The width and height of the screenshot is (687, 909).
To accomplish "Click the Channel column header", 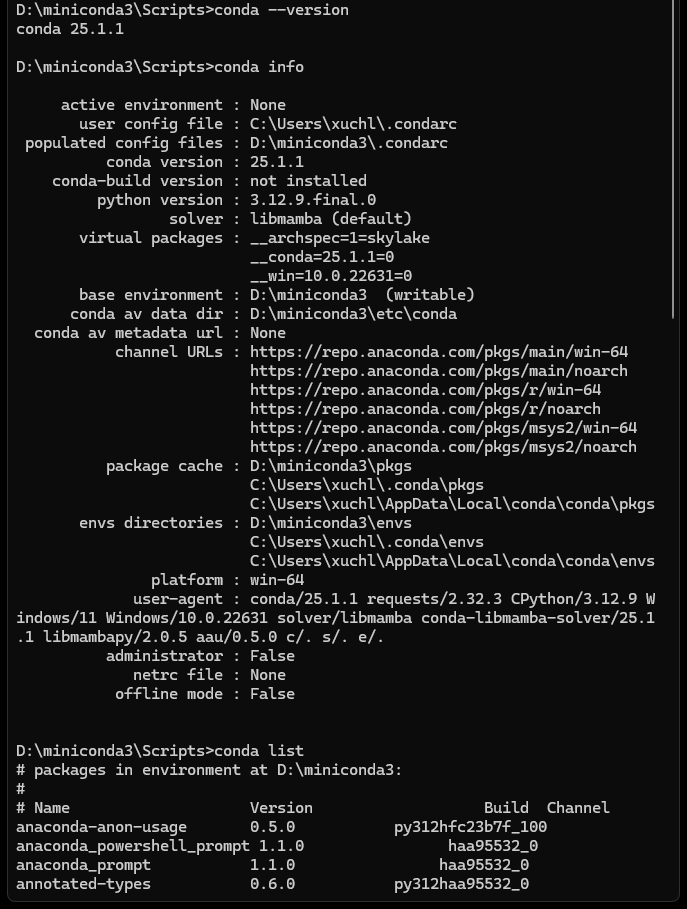I will click(578, 808).
